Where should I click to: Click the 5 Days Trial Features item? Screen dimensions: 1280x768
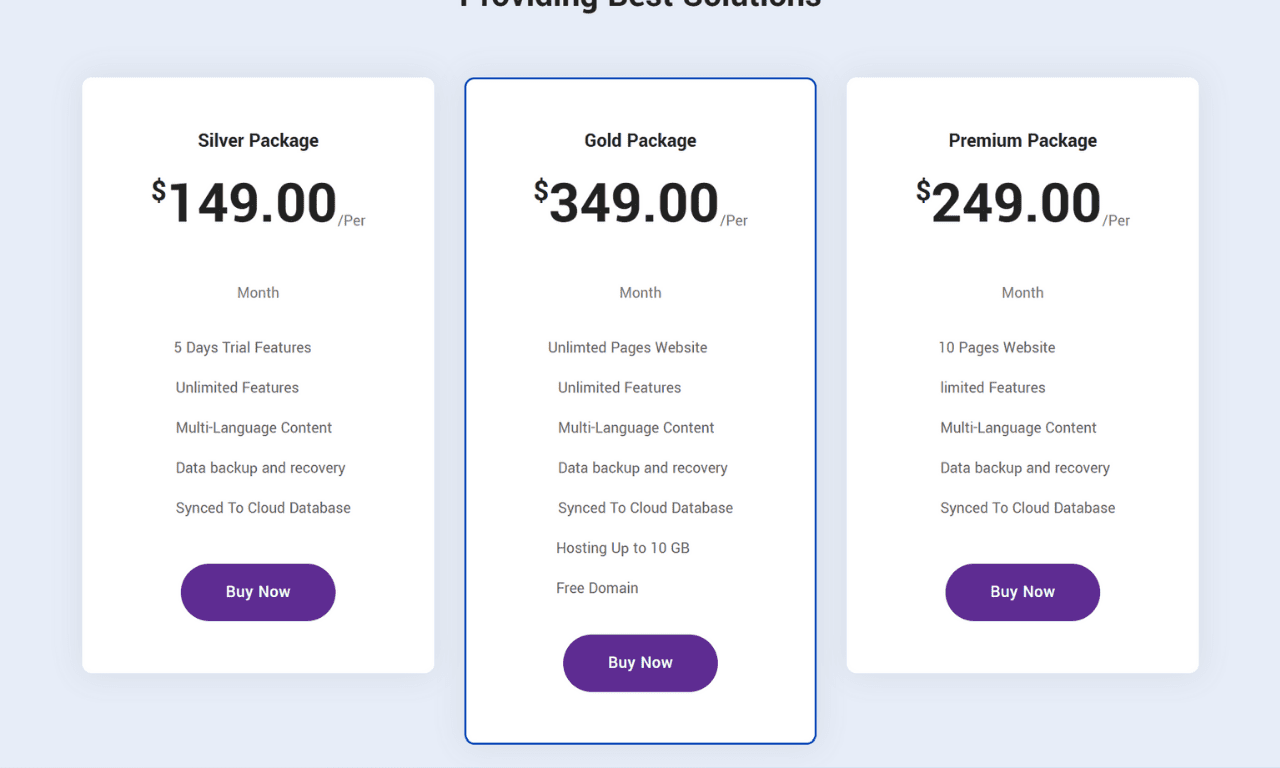tap(242, 348)
